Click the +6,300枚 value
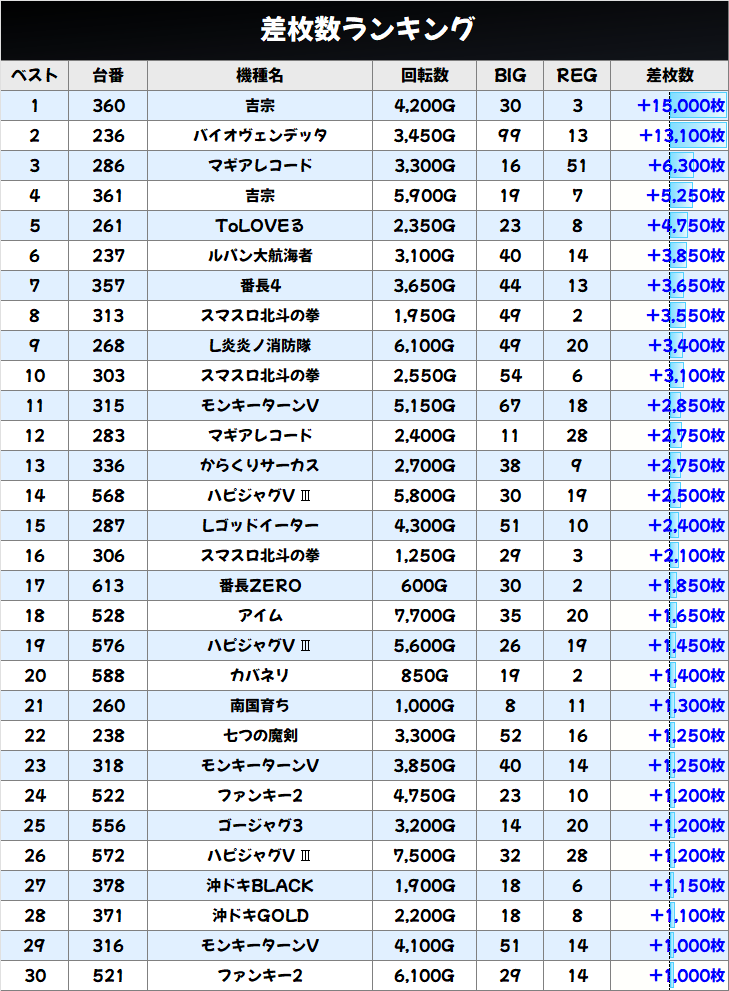The image size is (729, 991). (x=687, y=166)
